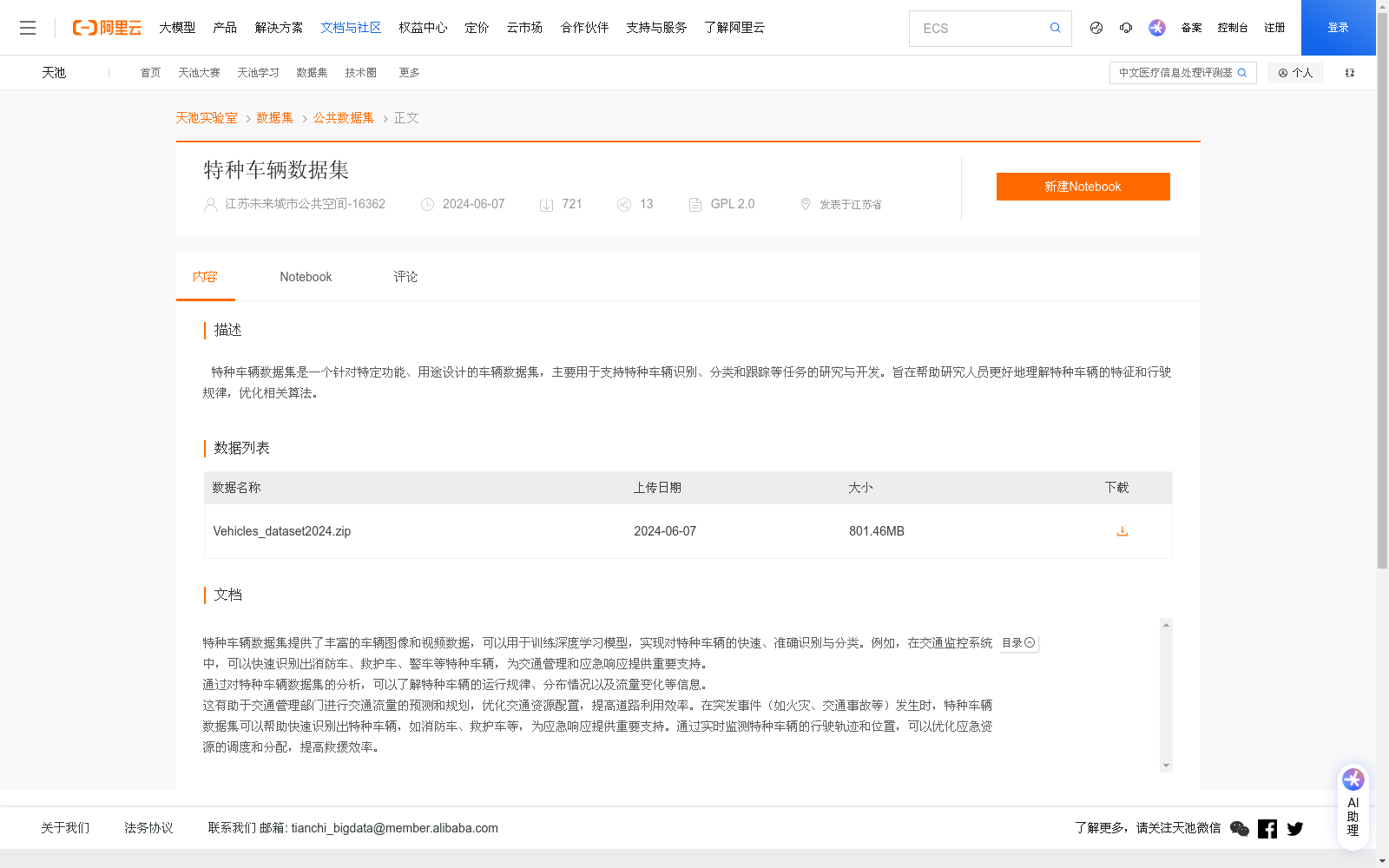The width and height of the screenshot is (1389, 868).
Task: Open the 文档与社区 menu
Action: point(351,28)
